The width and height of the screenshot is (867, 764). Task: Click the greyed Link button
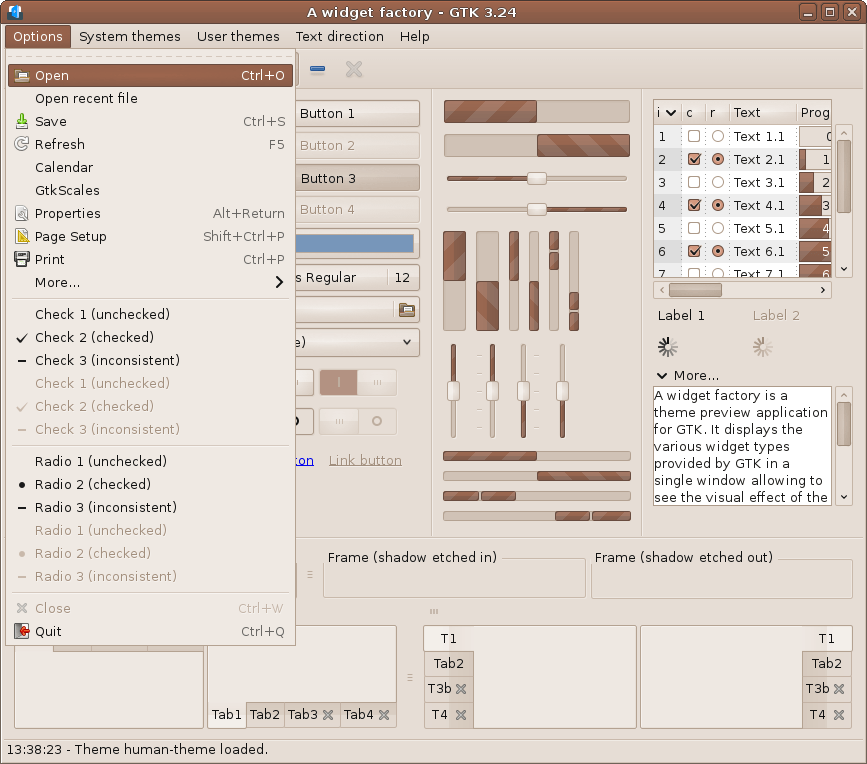coord(365,461)
